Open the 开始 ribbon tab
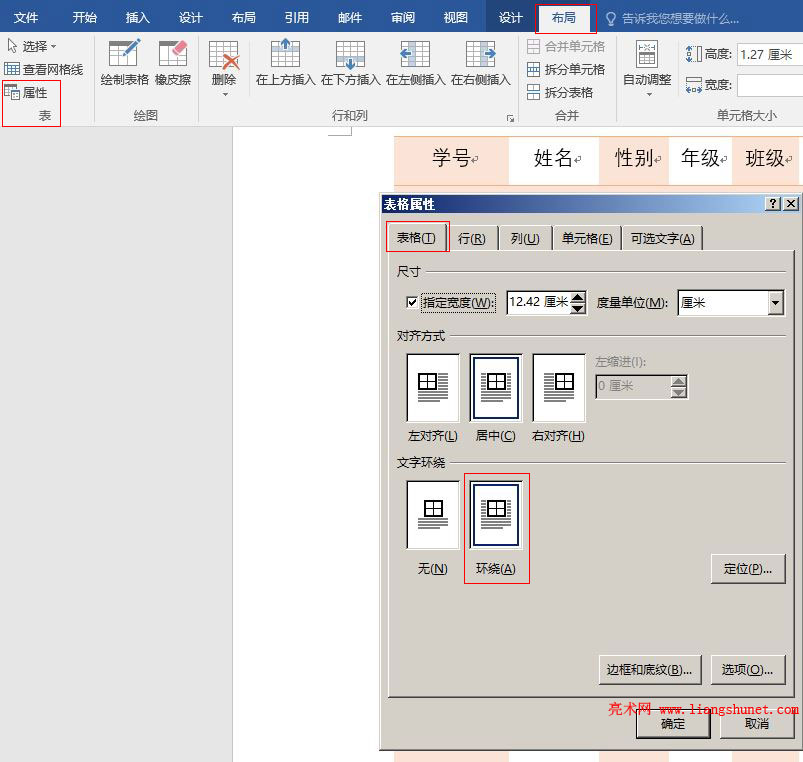Screen dimensions: 803x762 pos(84,18)
